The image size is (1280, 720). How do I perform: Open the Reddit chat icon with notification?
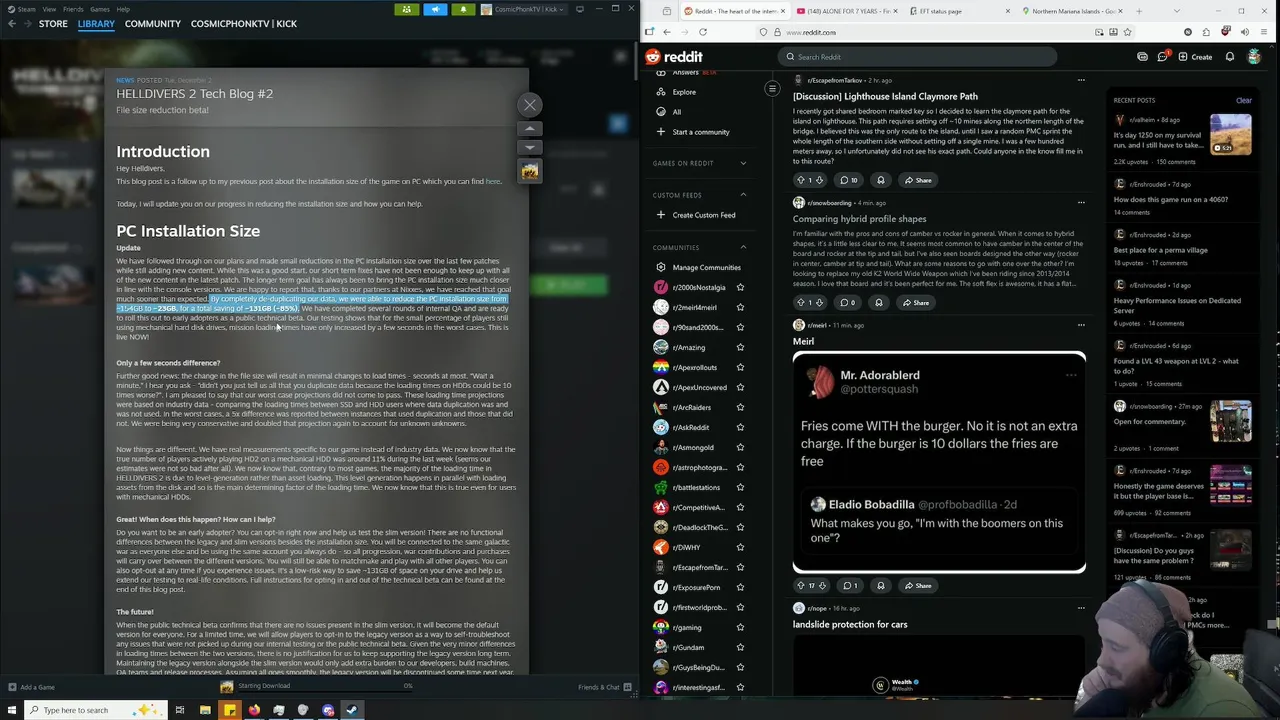pos(1163,57)
